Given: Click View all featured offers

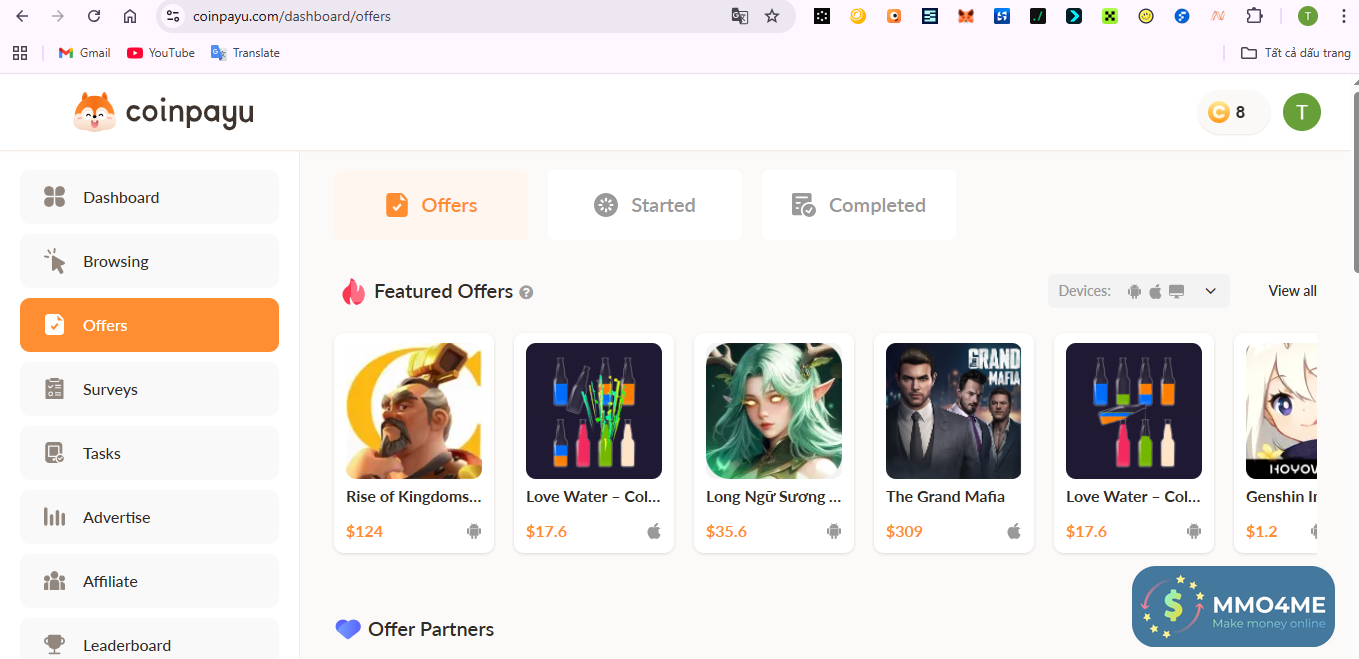Looking at the screenshot, I should (x=1292, y=291).
